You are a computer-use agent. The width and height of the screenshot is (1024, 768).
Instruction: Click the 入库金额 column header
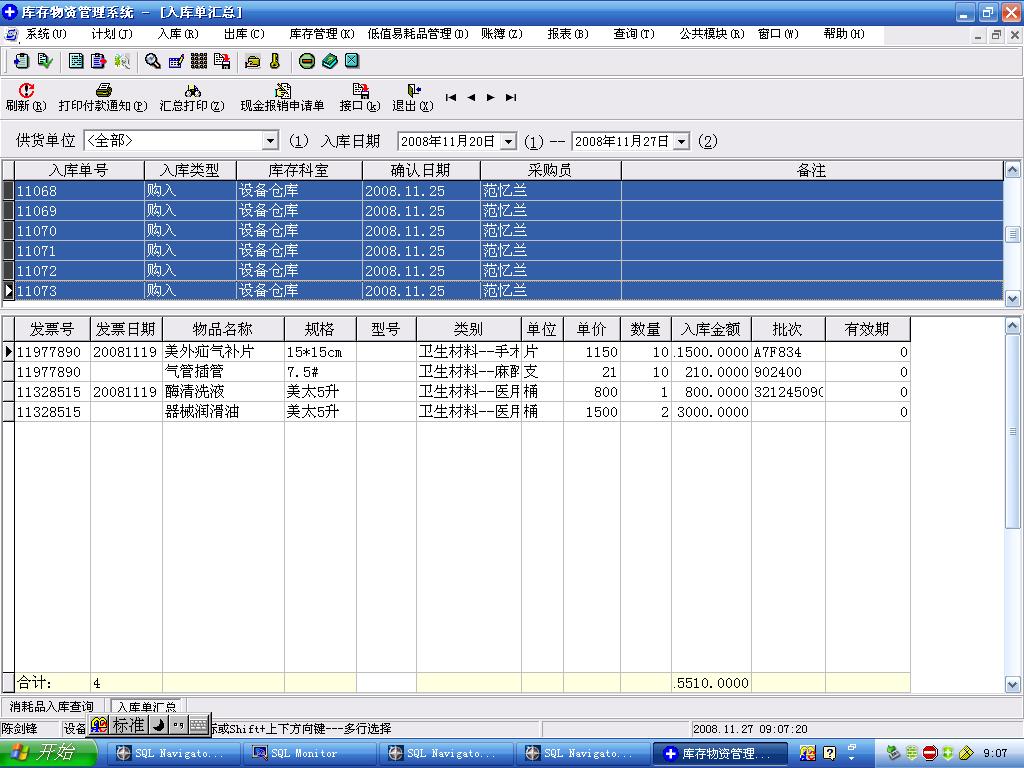click(711, 329)
